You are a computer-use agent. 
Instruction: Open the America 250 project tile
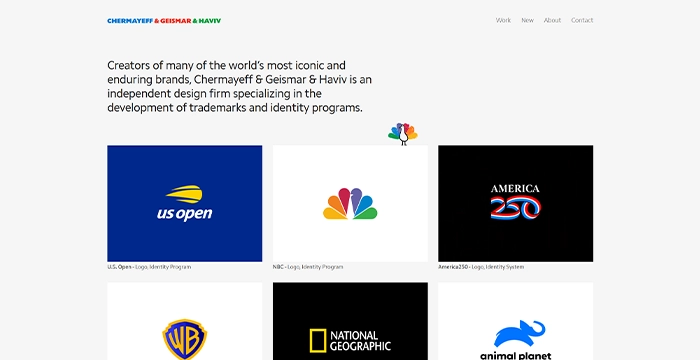(516, 203)
